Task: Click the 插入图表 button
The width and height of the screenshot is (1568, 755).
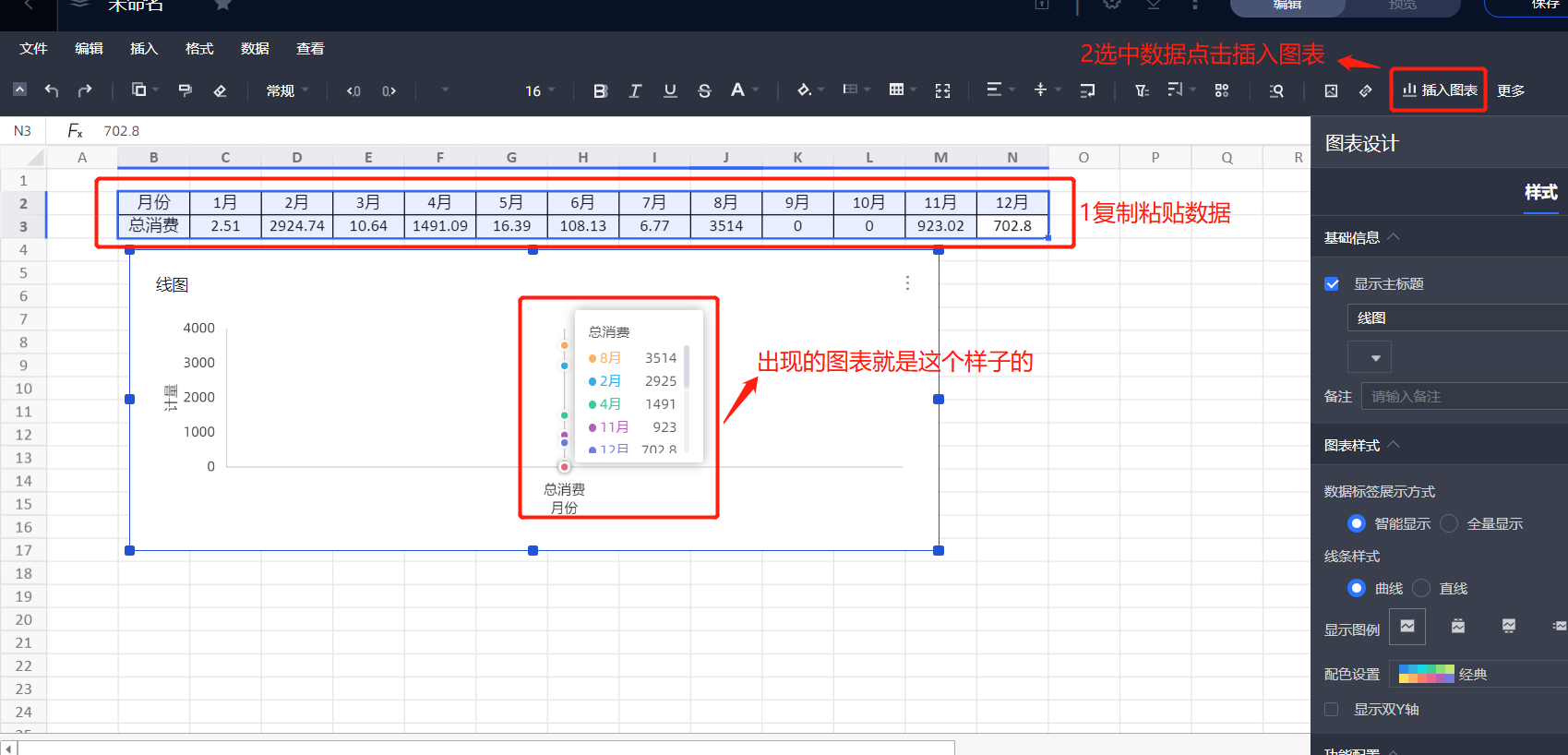Action: point(1439,90)
